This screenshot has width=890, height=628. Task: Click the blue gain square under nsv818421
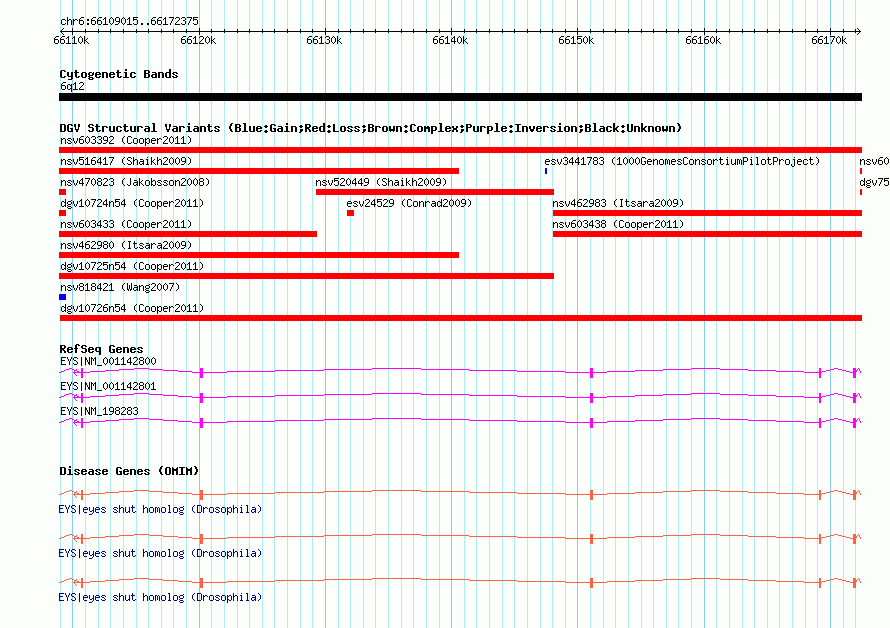tap(62, 297)
